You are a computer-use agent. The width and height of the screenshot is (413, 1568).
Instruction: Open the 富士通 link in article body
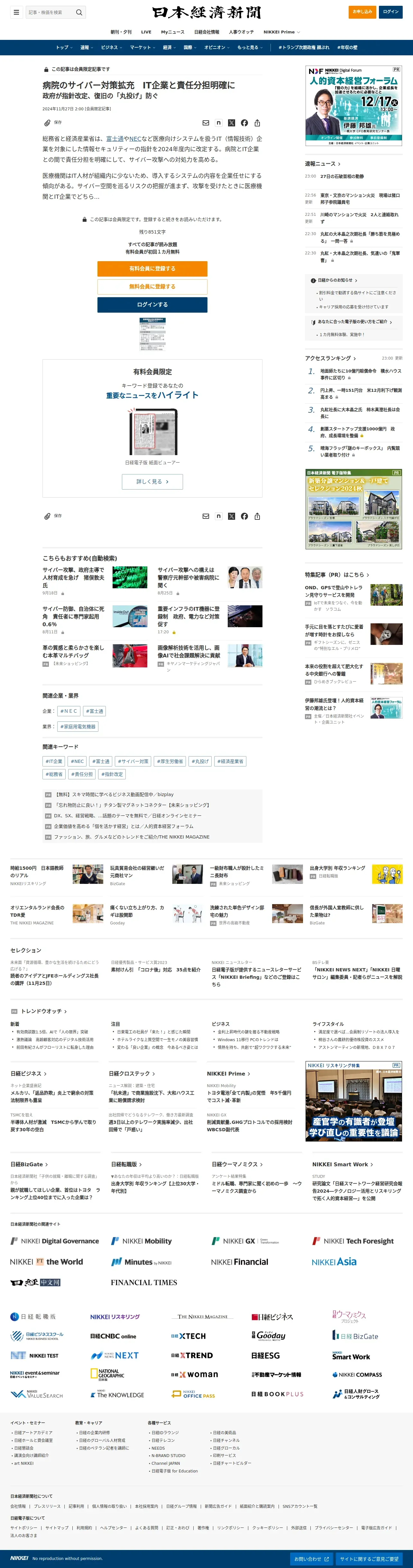(x=115, y=139)
